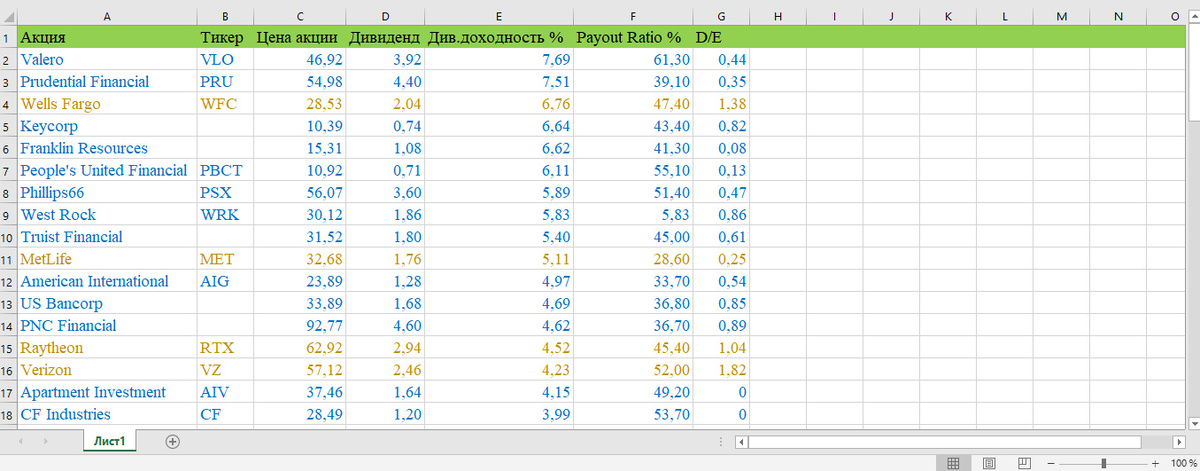Viewport: 1200px width, 471px height.
Task: Select row 18 header
Action: (8, 414)
